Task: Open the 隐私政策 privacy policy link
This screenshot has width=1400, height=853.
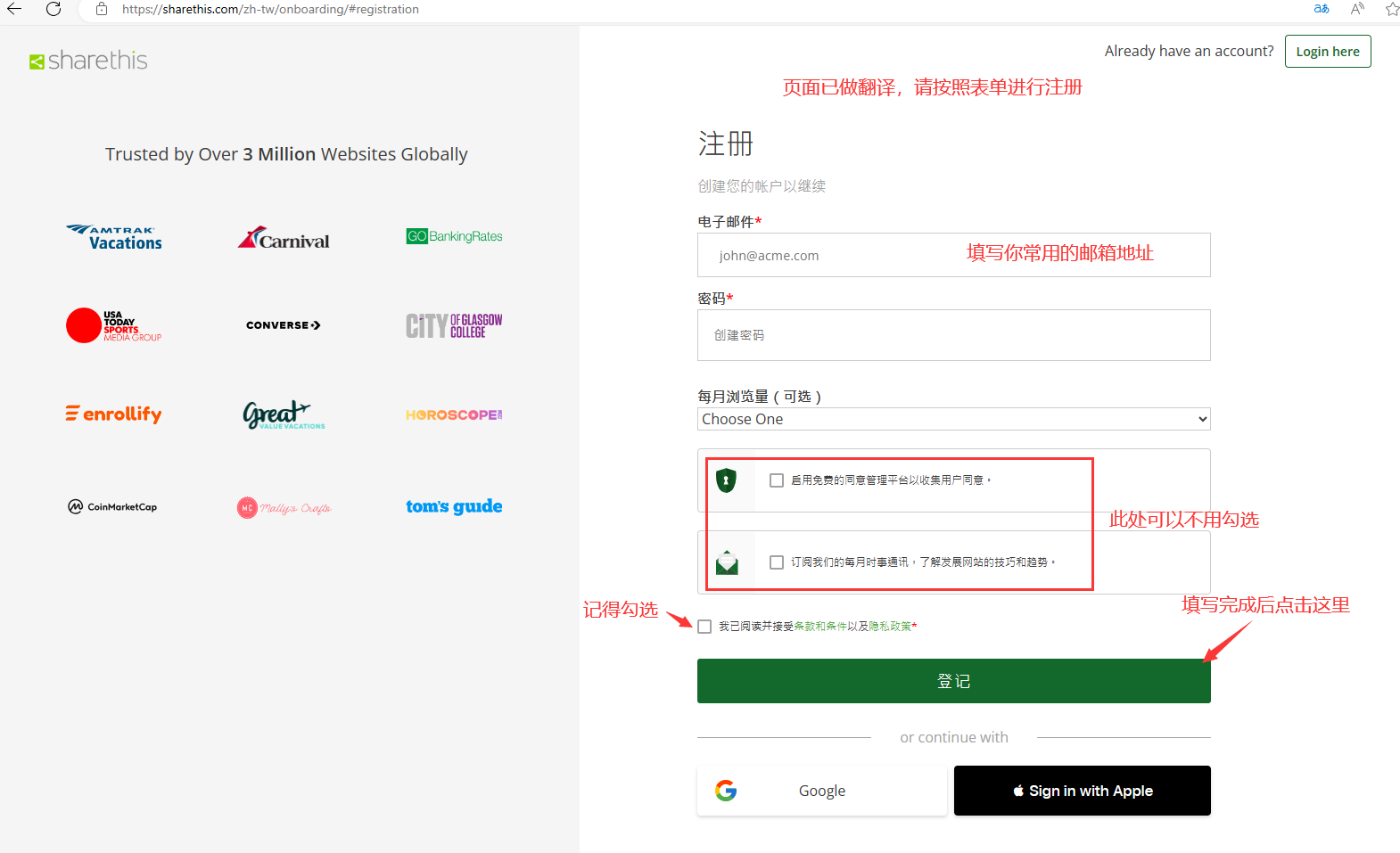Action: point(890,627)
